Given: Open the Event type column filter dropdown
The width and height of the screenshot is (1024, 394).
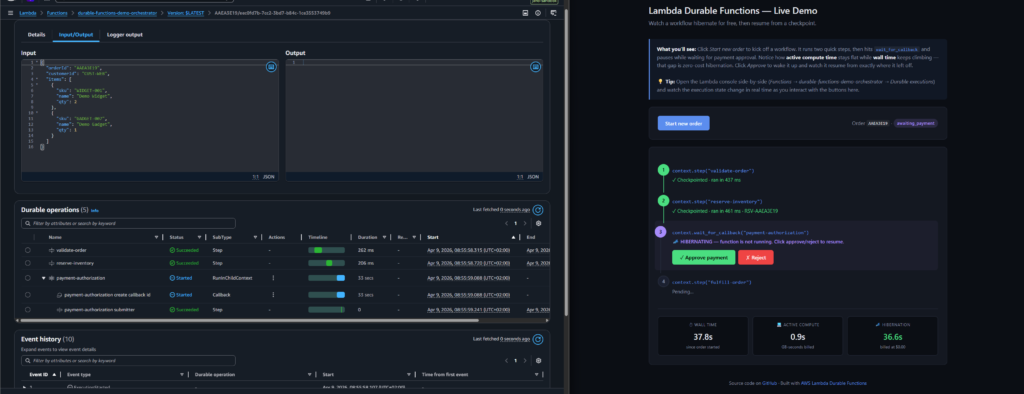Looking at the screenshot, I should [182, 374].
